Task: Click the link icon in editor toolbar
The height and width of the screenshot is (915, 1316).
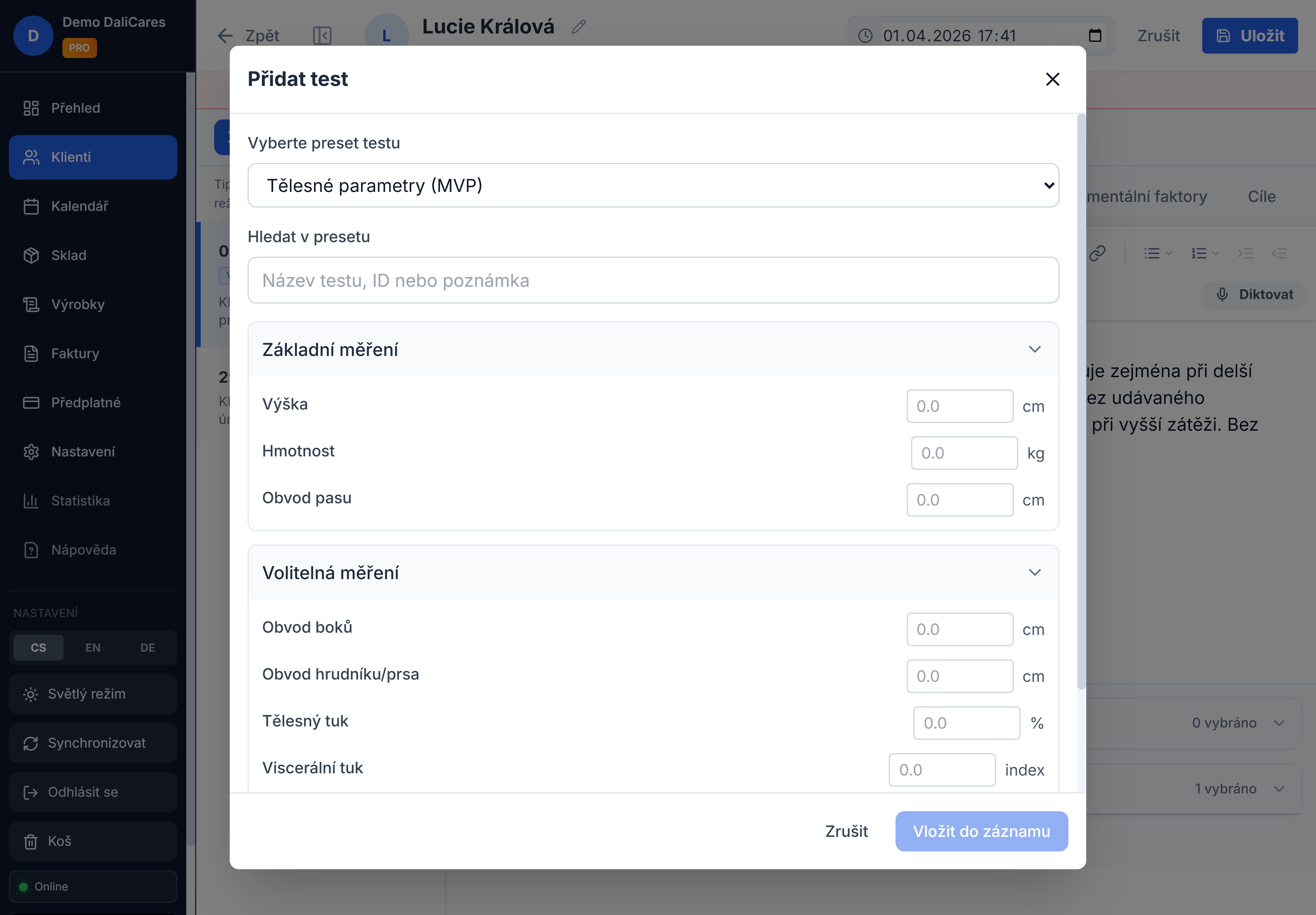Action: pos(1097,253)
